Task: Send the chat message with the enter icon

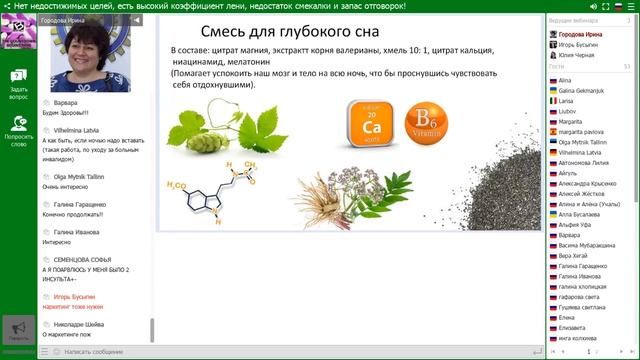Action: [x=537, y=351]
